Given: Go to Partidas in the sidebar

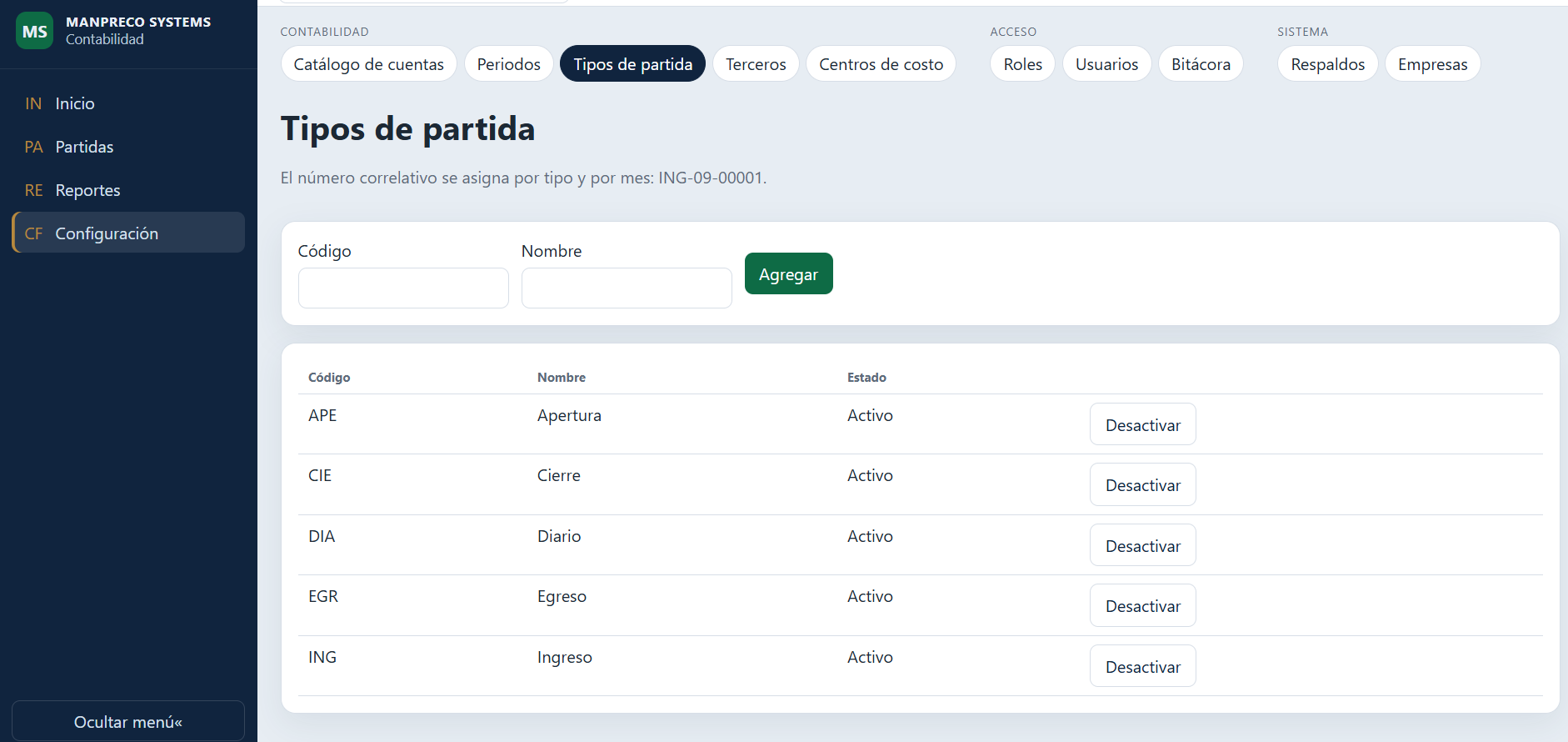Looking at the screenshot, I should pos(128,147).
